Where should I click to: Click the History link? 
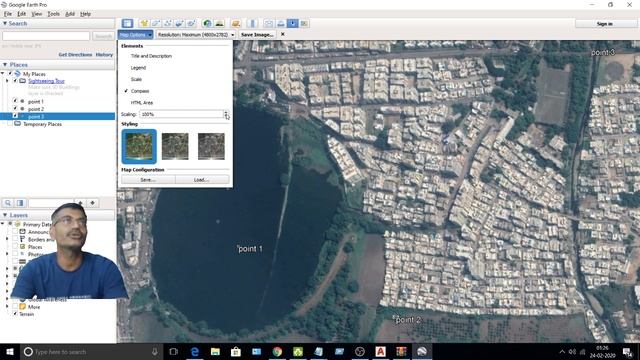click(104, 54)
